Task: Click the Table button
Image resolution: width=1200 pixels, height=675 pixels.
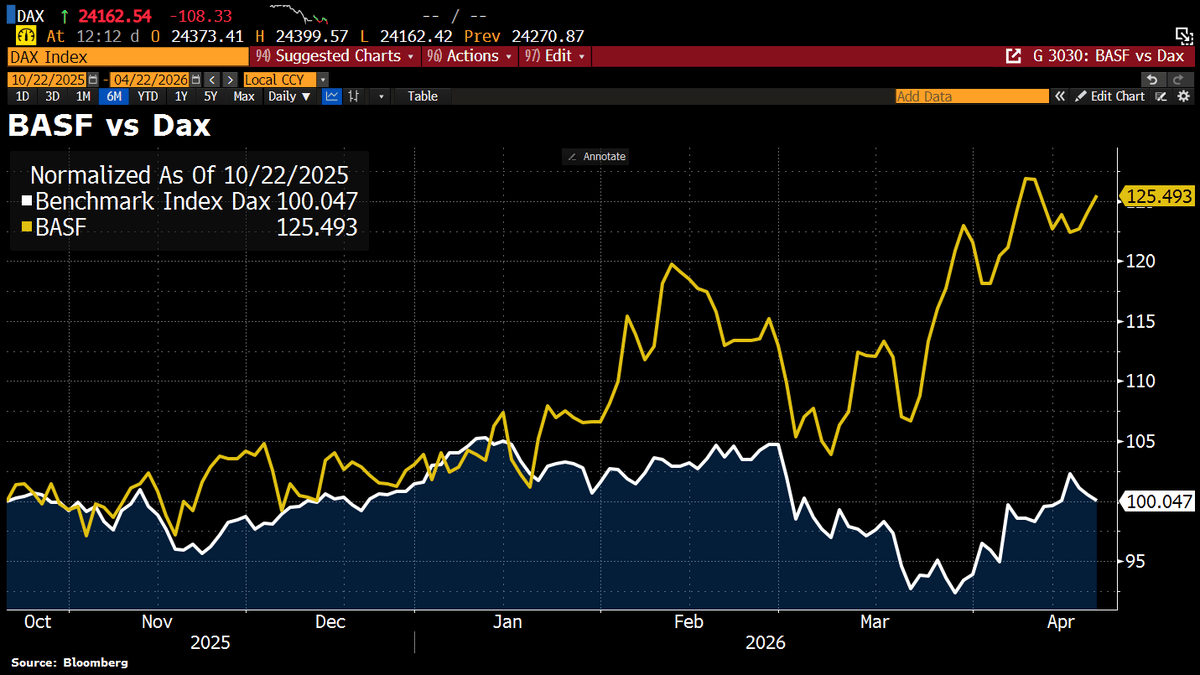Action: 422,96
